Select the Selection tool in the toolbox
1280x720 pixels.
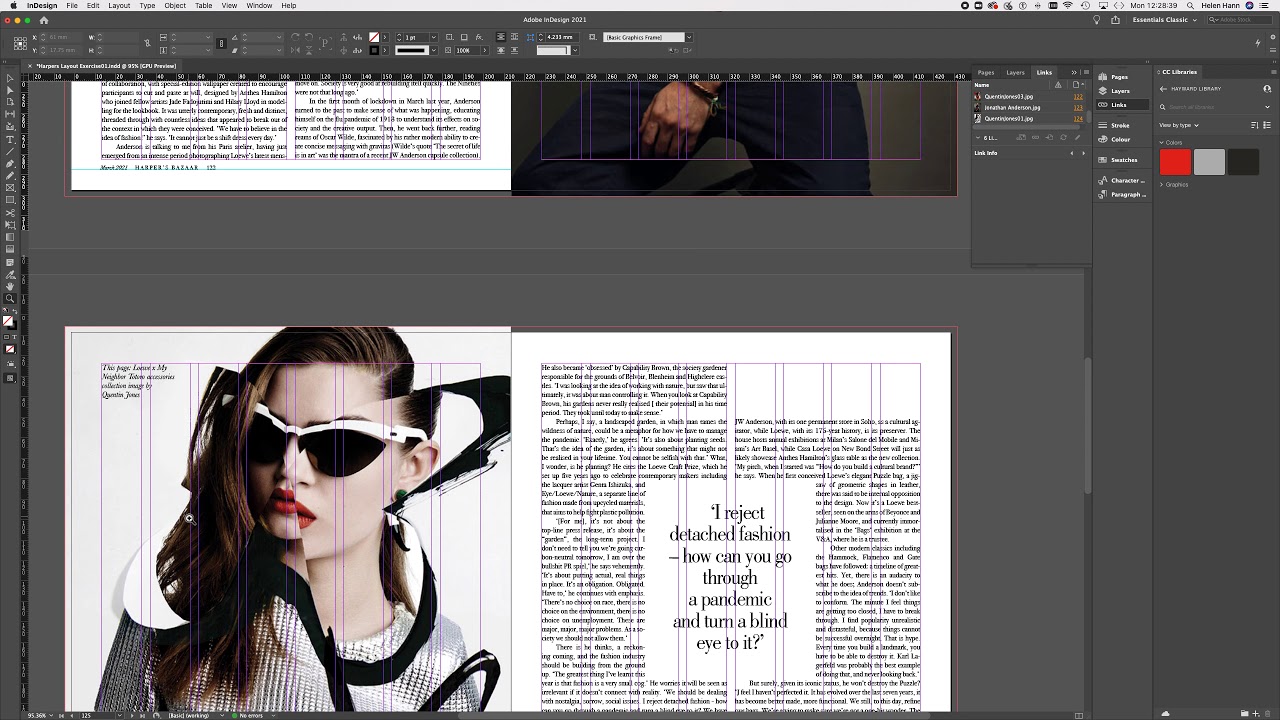[x=10, y=78]
